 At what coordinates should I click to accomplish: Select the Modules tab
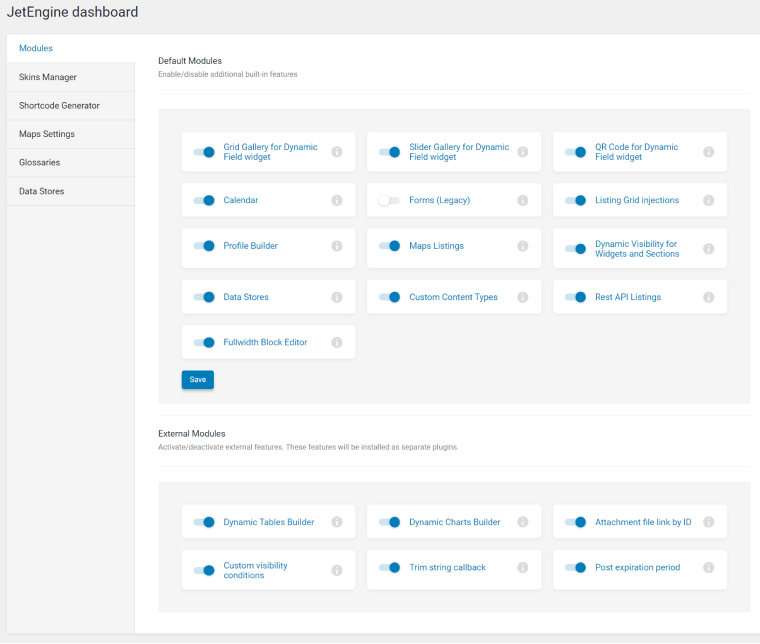[x=71, y=48]
